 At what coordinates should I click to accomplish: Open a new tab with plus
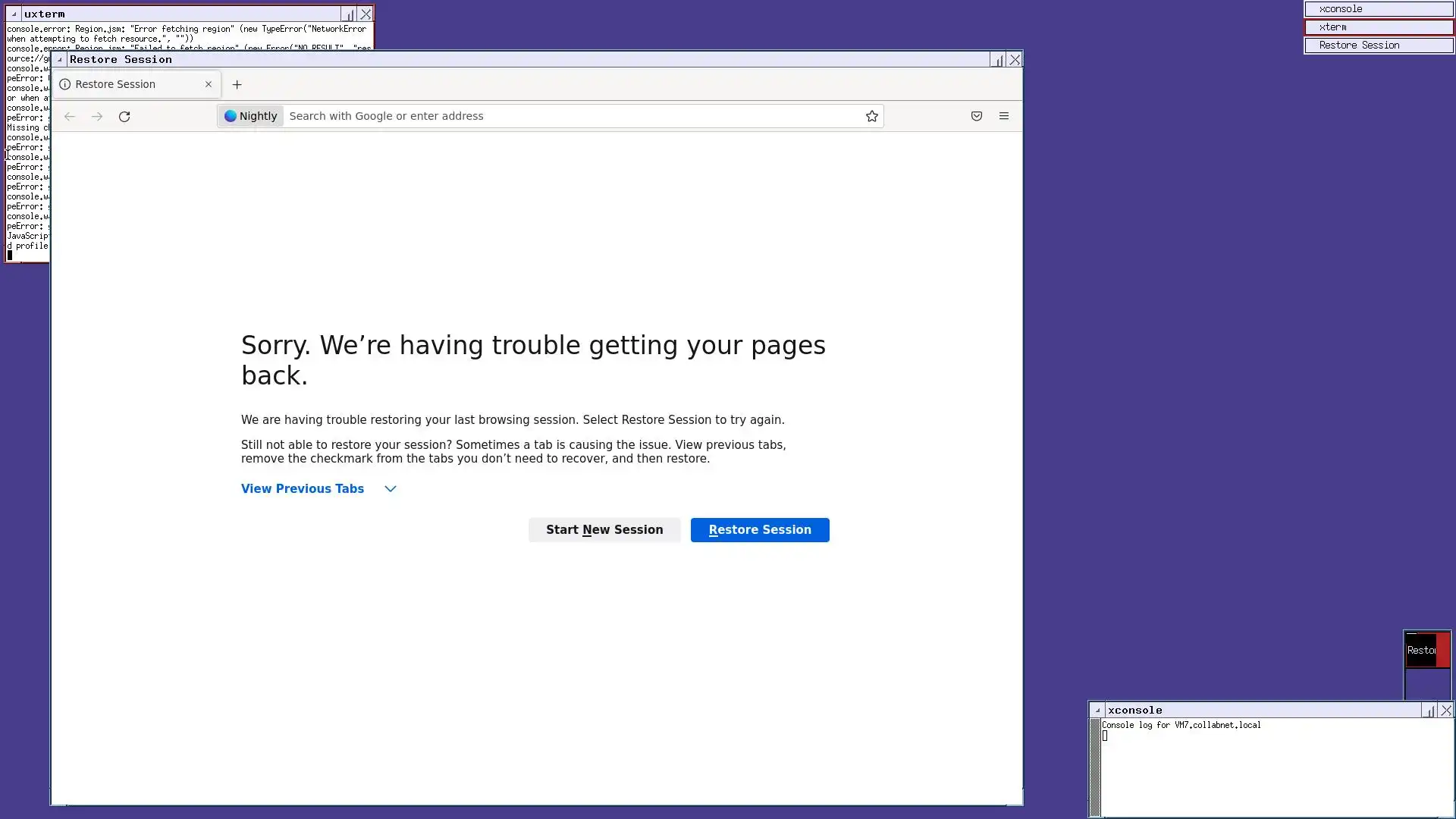(x=237, y=84)
